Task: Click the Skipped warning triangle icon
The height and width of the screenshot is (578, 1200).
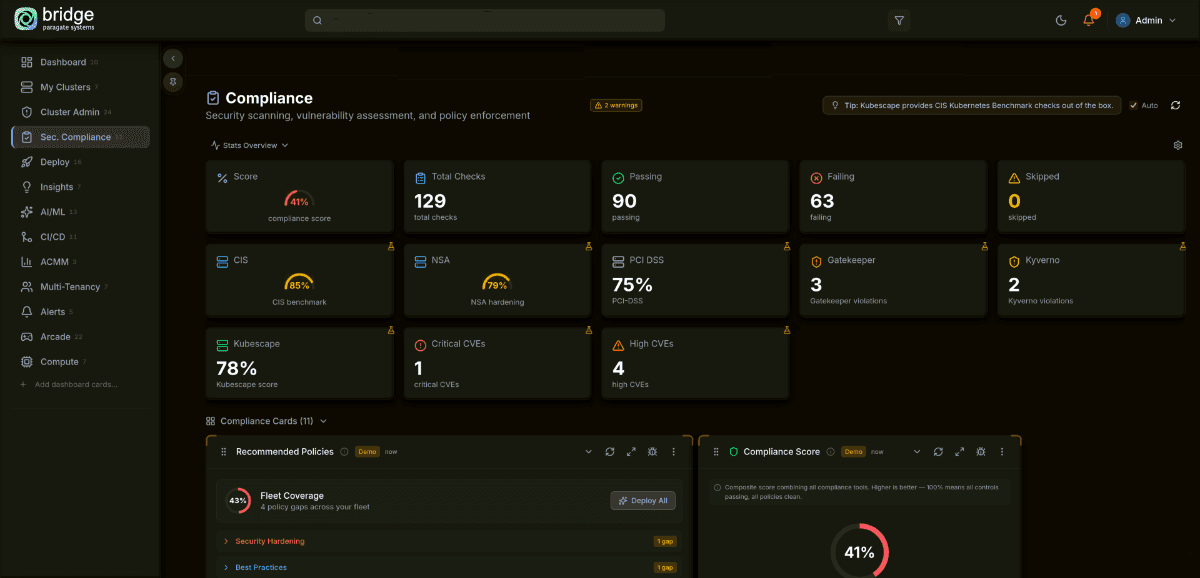Action: [x=1014, y=177]
